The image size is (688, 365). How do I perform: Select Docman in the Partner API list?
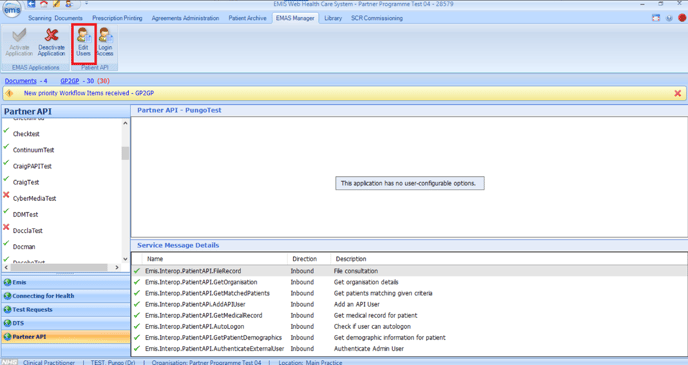[x=24, y=247]
